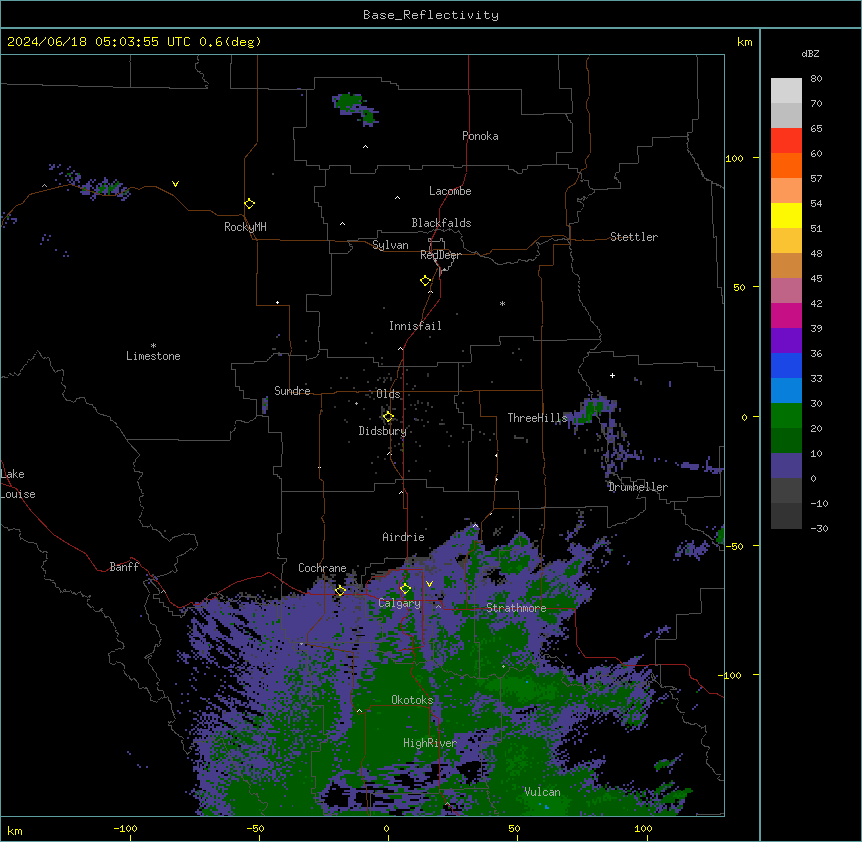Click the -100 tick on the right axis
Viewport: 862px width, 842px height.
click(x=731, y=675)
